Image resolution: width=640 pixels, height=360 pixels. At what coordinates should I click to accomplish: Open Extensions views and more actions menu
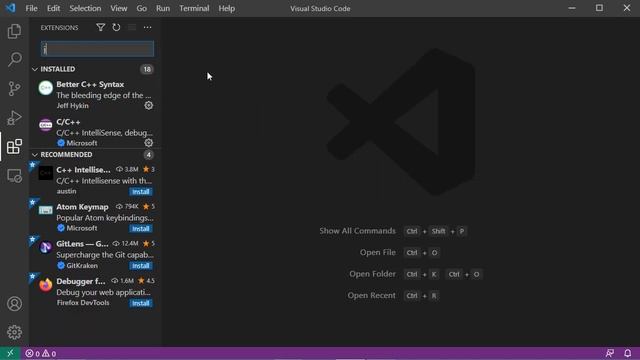point(147,27)
